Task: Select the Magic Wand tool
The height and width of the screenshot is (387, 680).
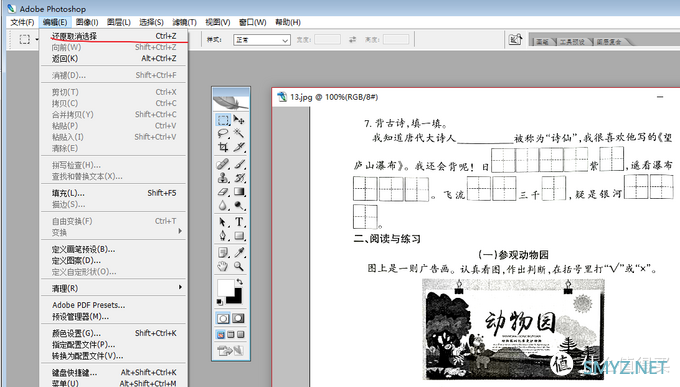Action: 239,133
